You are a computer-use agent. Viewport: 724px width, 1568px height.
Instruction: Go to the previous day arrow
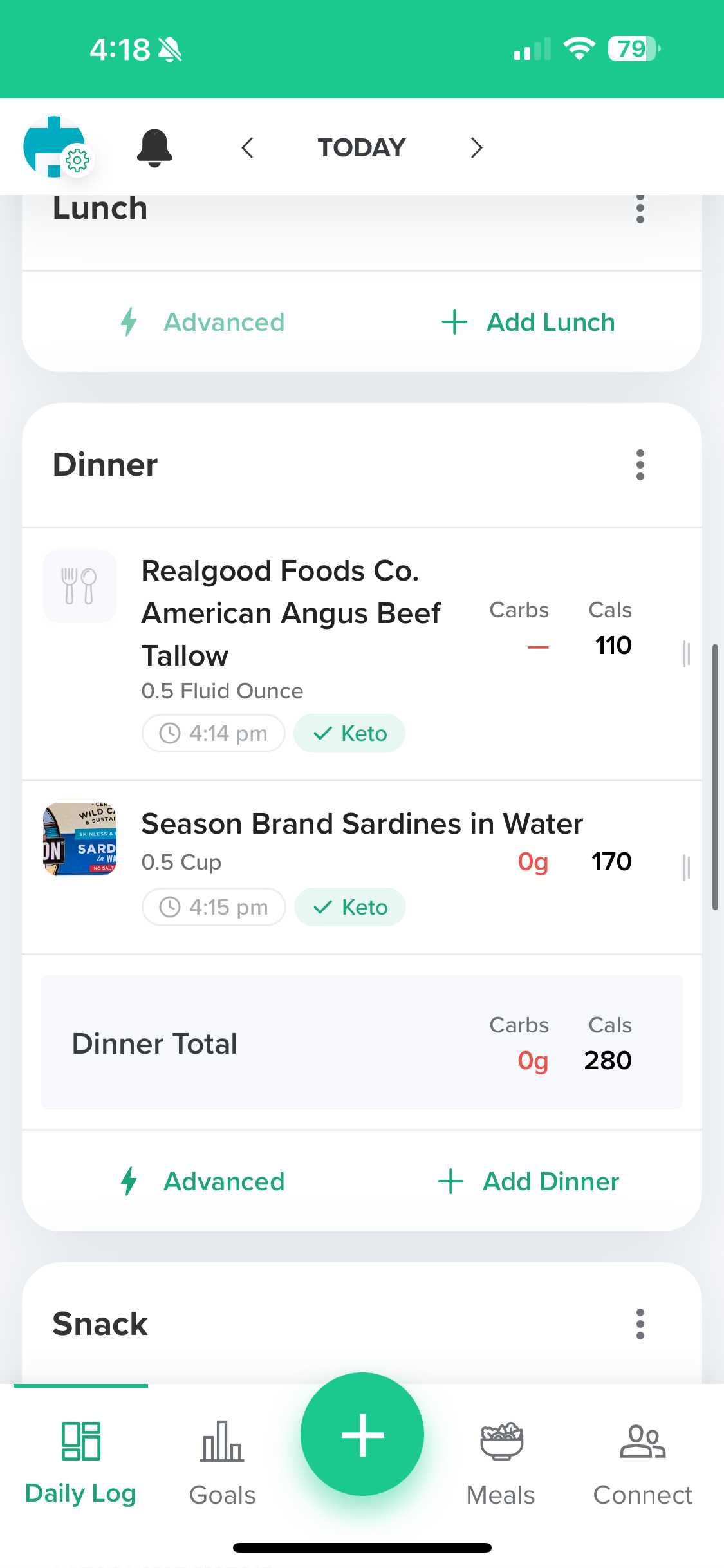[247, 148]
